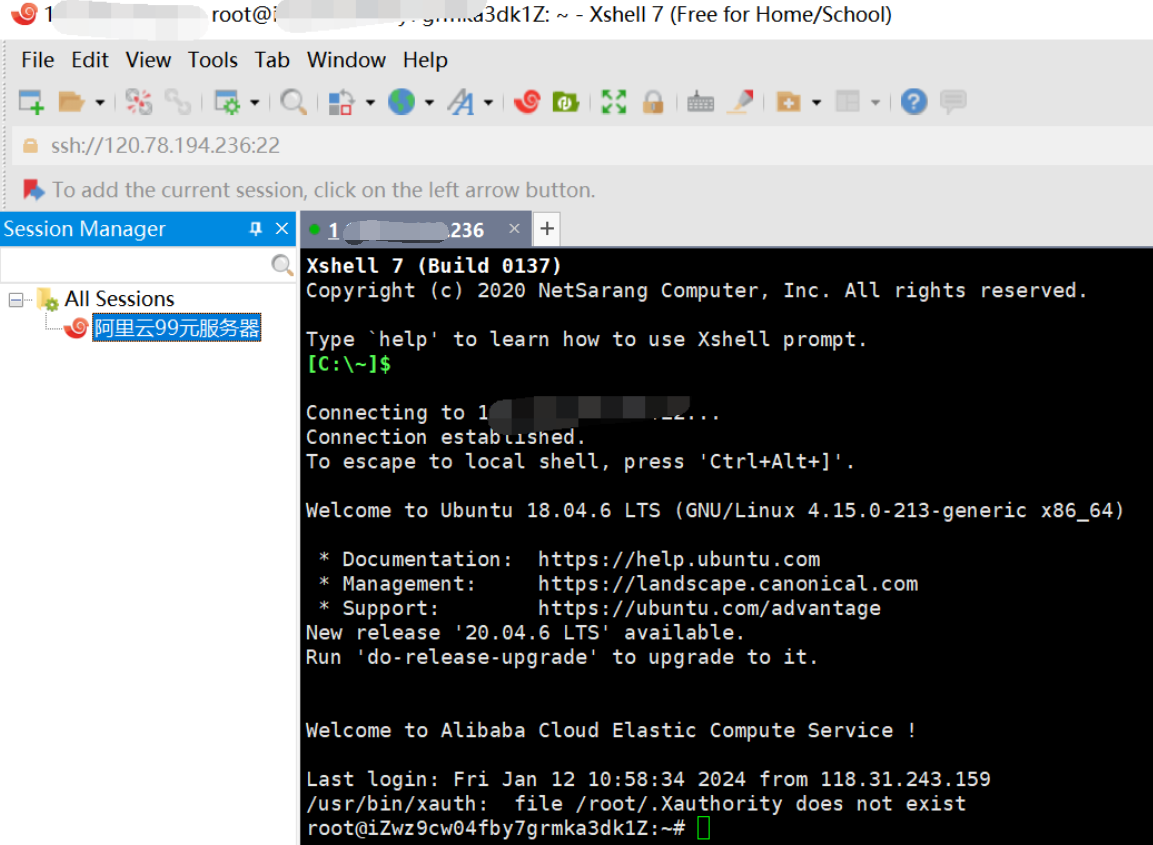1153x845 pixels.
Task: Open the Window menu
Action: [346, 60]
